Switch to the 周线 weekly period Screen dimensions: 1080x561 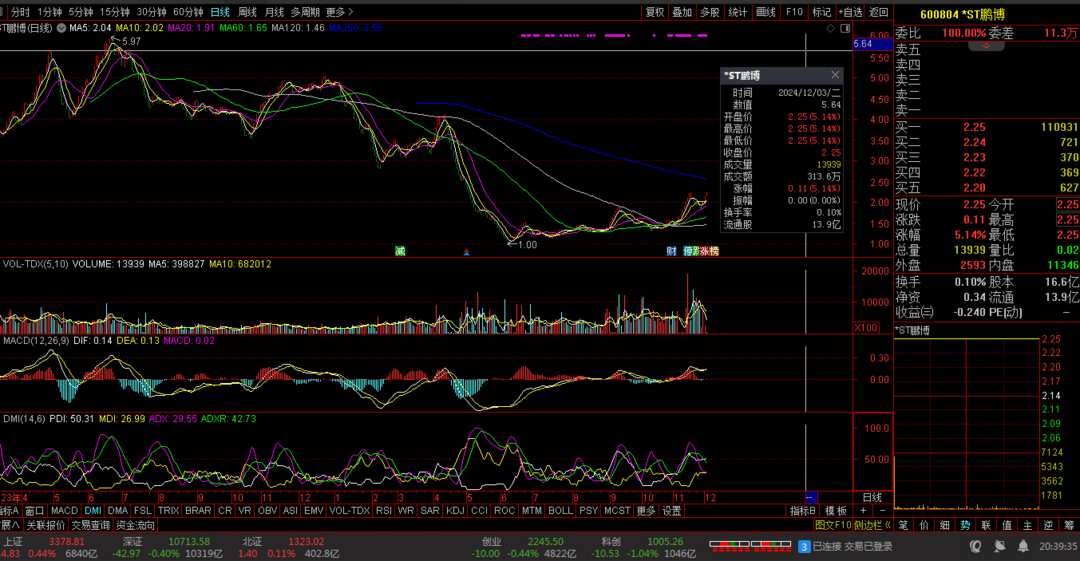(x=247, y=12)
